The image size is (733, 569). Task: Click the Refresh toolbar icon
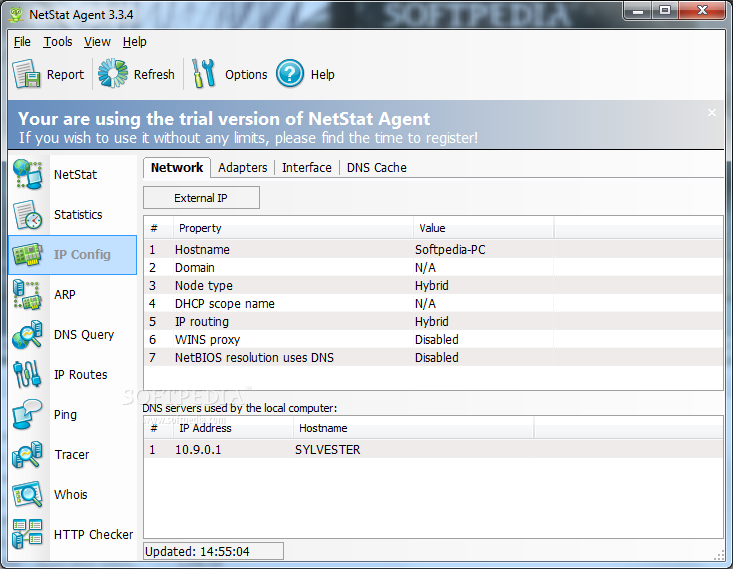point(113,73)
